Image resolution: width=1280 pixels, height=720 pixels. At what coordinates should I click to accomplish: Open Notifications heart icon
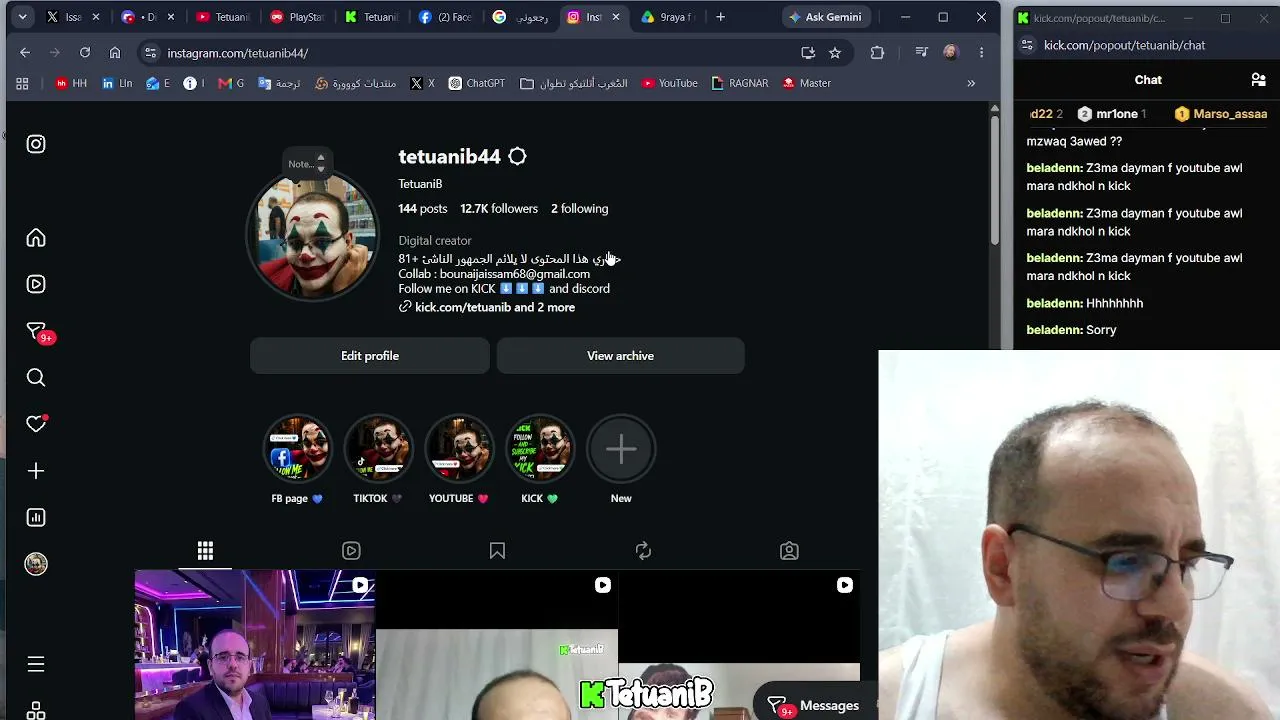coord(36,424)
